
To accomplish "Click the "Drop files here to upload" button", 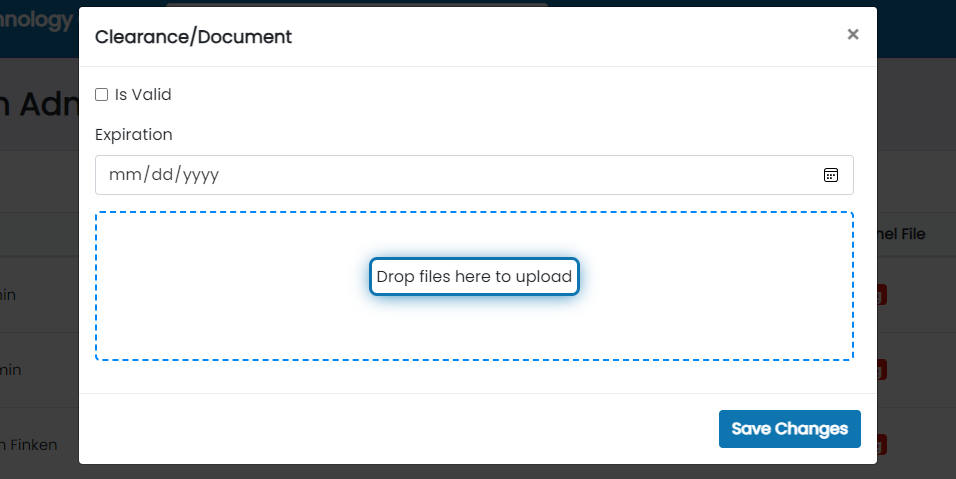I will [x=474, y=277].
